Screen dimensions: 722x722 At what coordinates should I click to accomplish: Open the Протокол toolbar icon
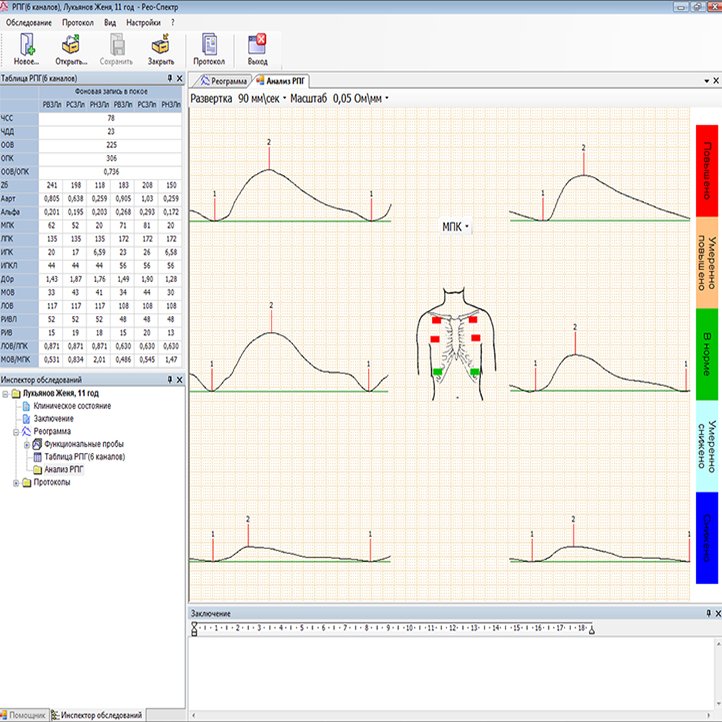(x=209, y=49)
